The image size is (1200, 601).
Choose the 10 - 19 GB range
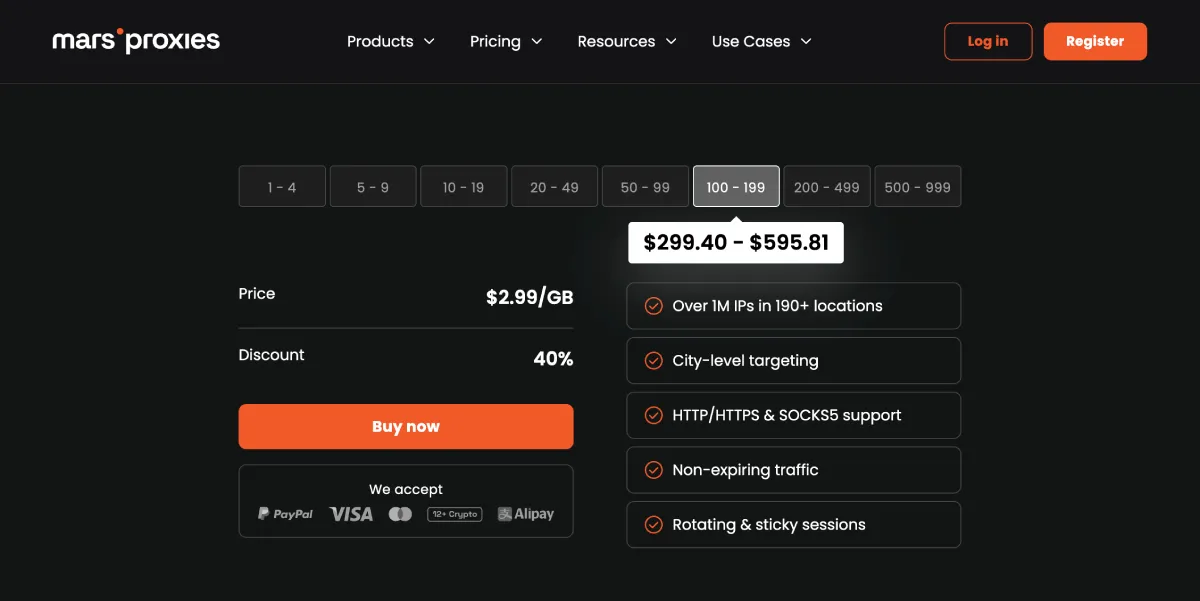(464, 187)
